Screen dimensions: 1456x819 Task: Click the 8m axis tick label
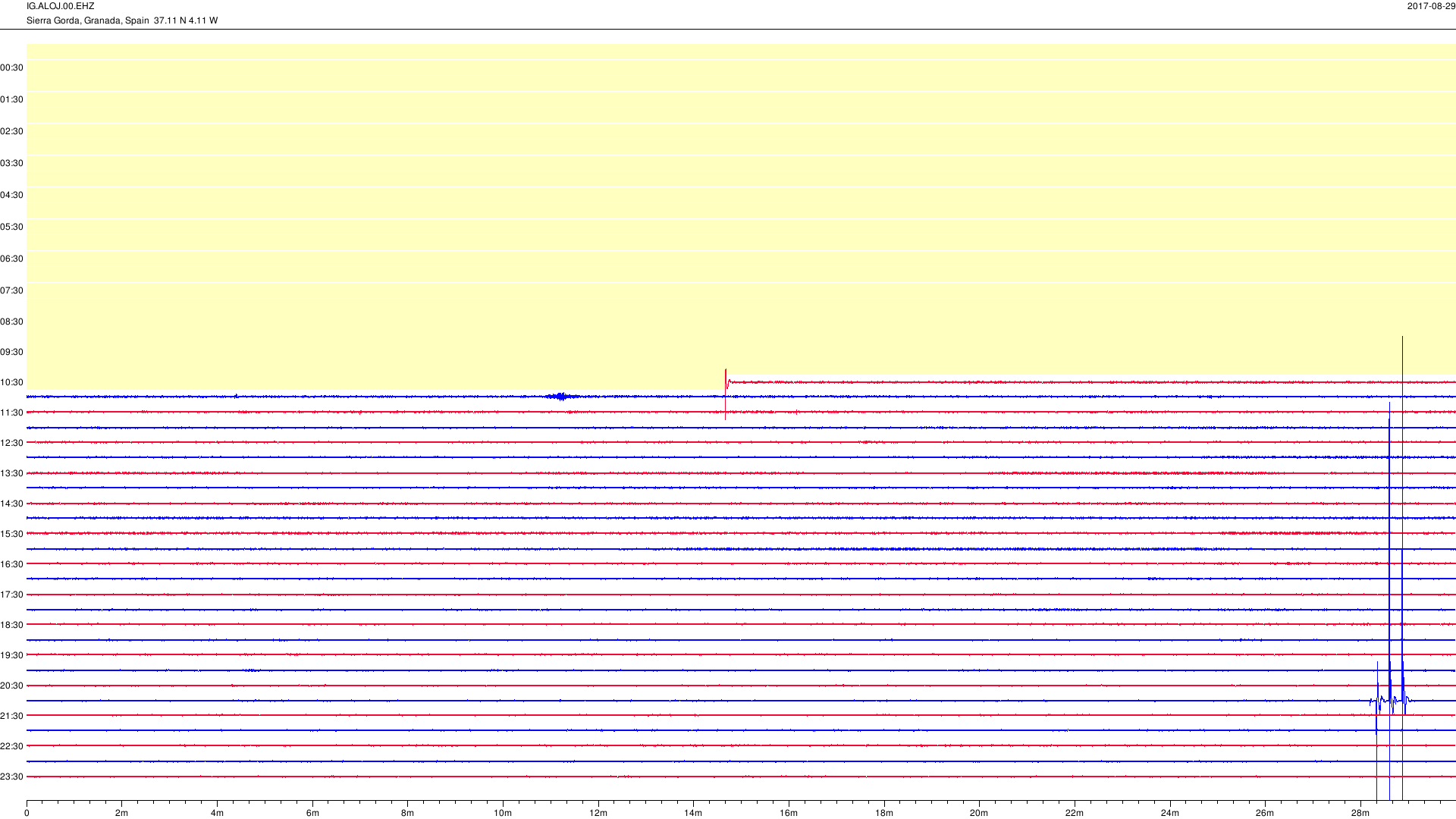(x=407, y=813)
